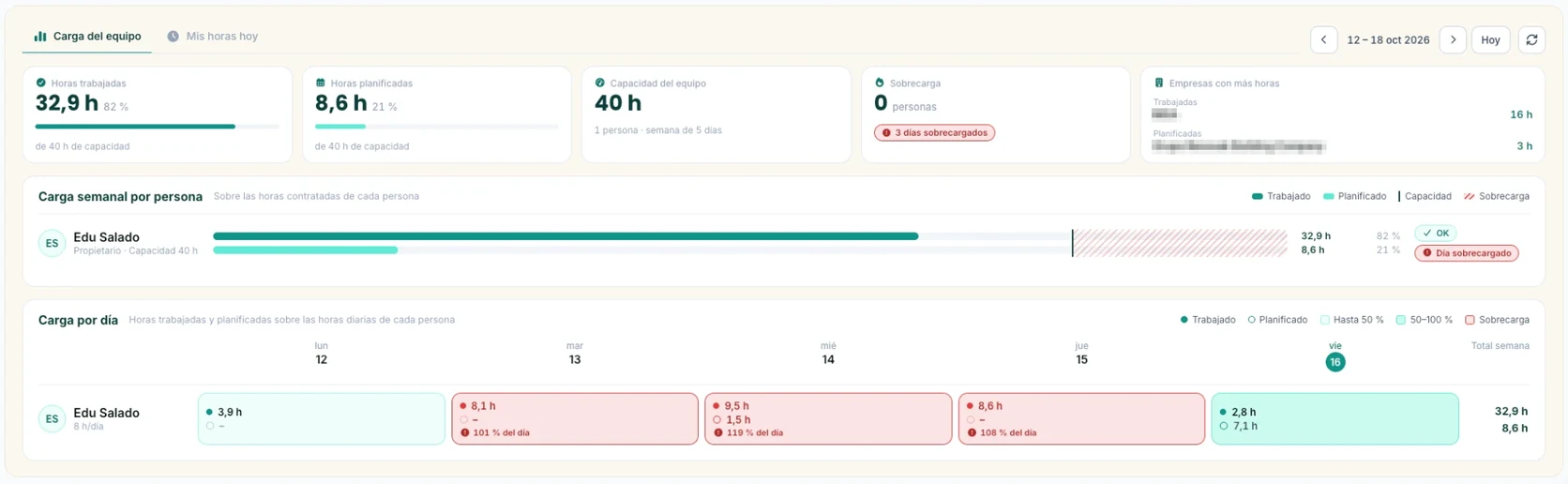The image size is (1568, 484).
Task: Click the Trabajado dot legend in Carga por día
Action: (1184, 320)
